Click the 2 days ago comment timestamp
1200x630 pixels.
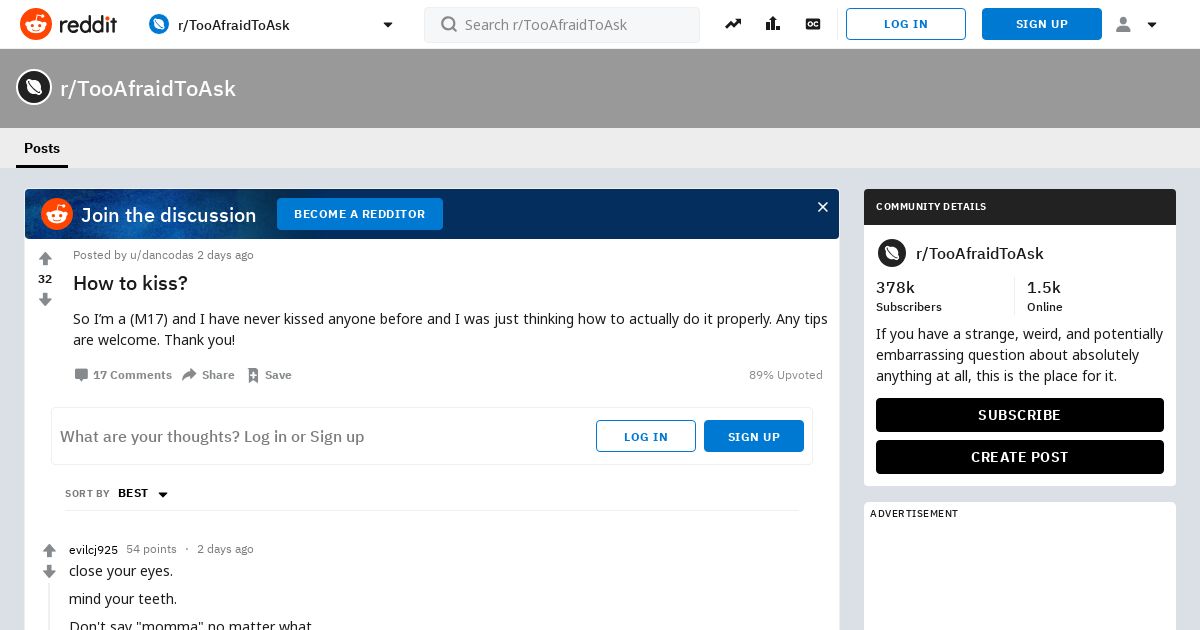[225, 549]
